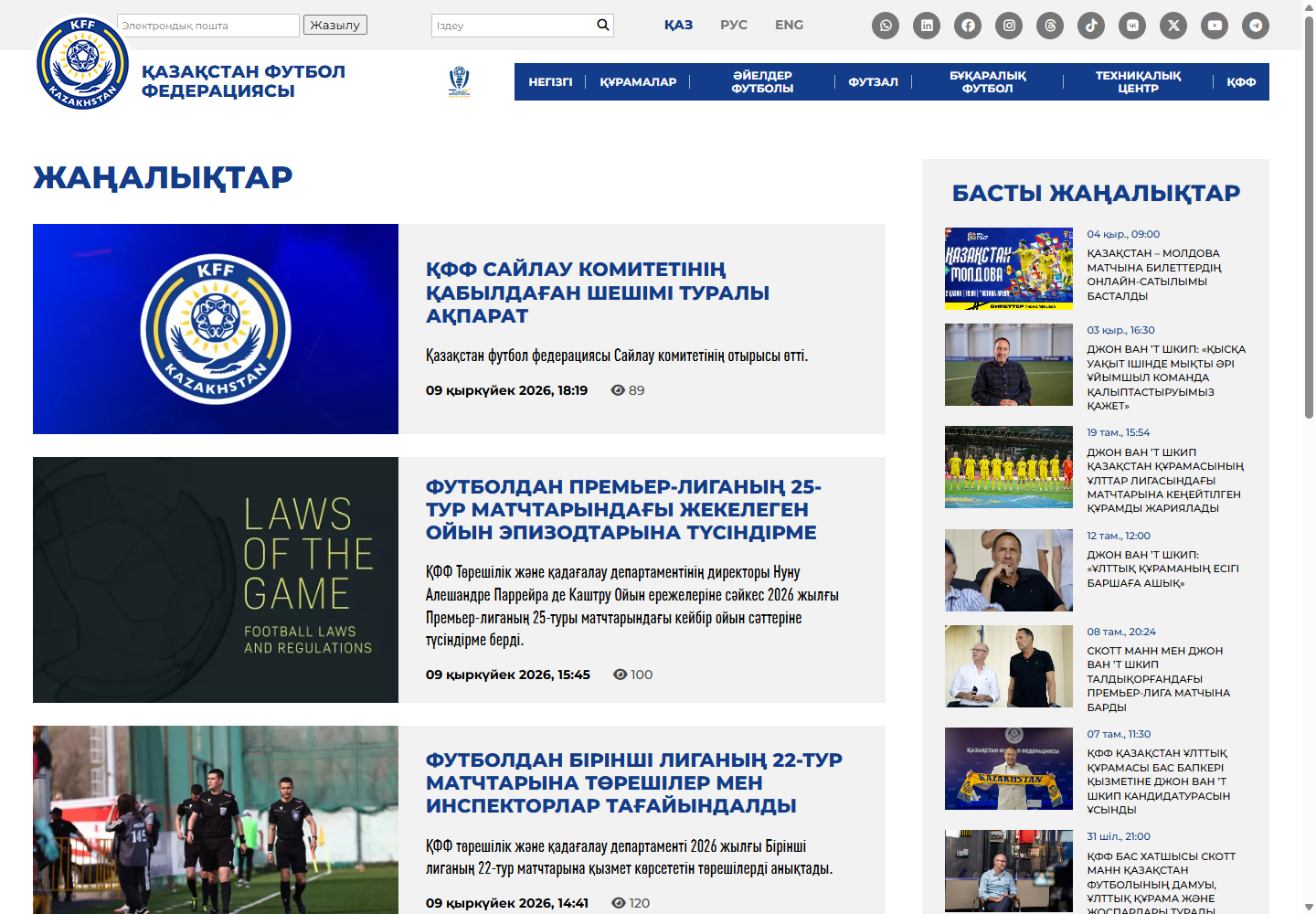The image size is (1316, 914).
Task: Click the KFF federation logo
Action: point(83,63)
